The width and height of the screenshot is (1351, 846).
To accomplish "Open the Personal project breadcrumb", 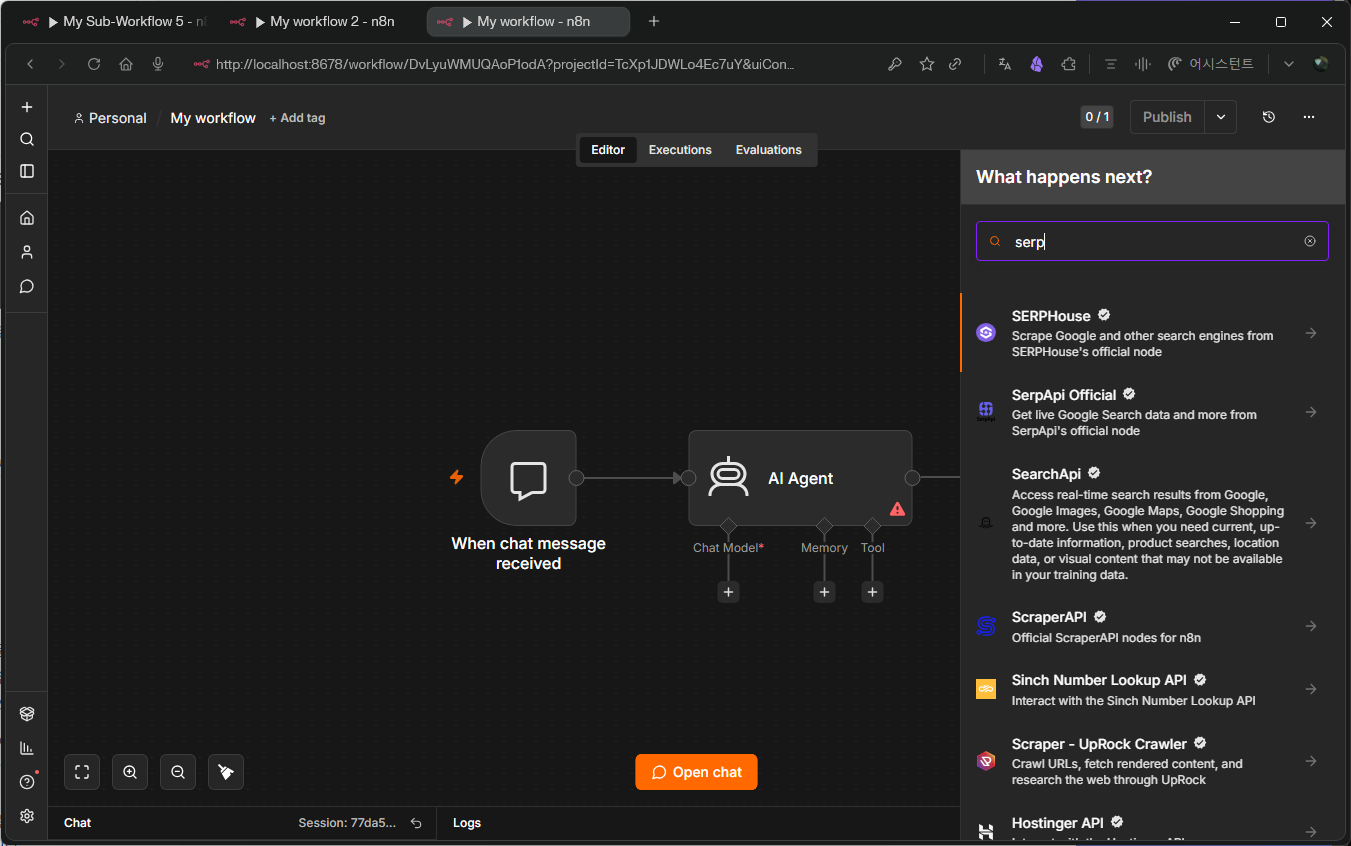I will (x=110, y=118).
